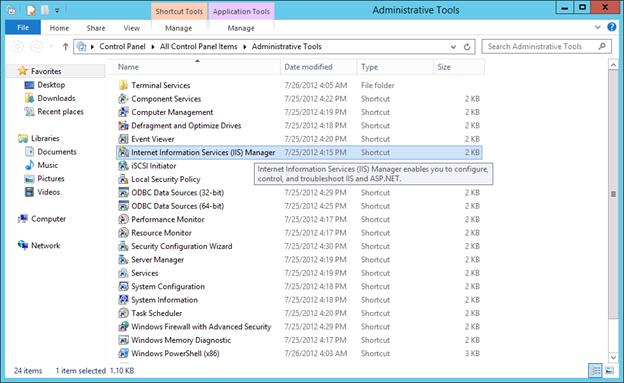Click the Windows Memory Diagnostic icon
Viewport: 624px width, 383px height.
tap(123, 340)
